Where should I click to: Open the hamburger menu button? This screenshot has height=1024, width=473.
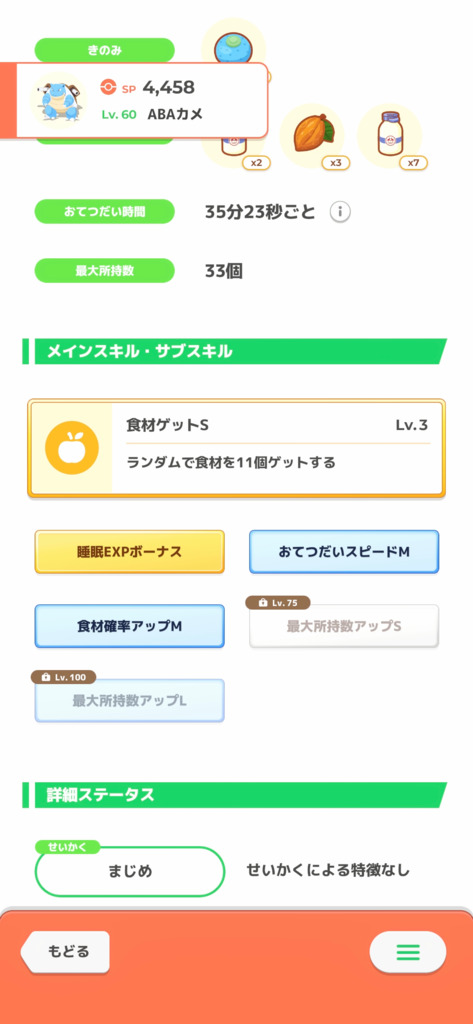tap(408, 952)
